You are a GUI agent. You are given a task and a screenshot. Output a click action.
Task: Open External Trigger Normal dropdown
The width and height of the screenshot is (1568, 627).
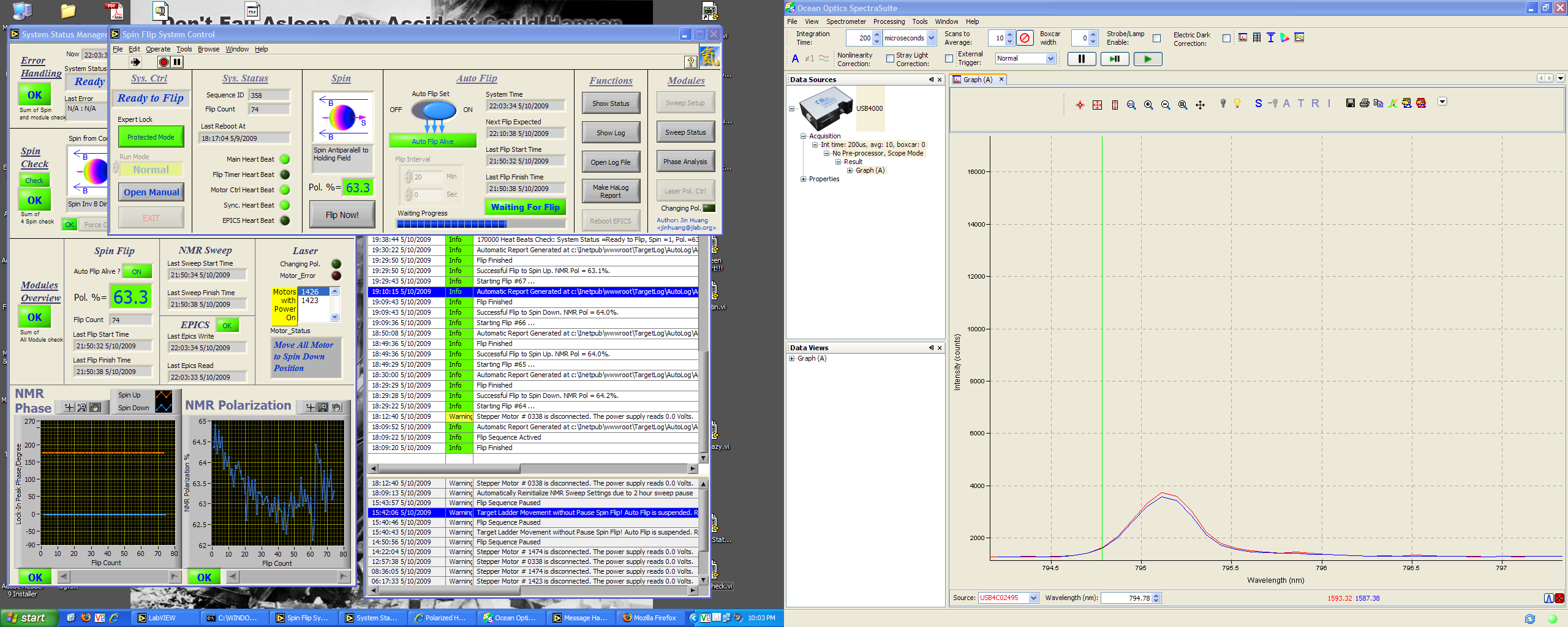click(1050, 59)
